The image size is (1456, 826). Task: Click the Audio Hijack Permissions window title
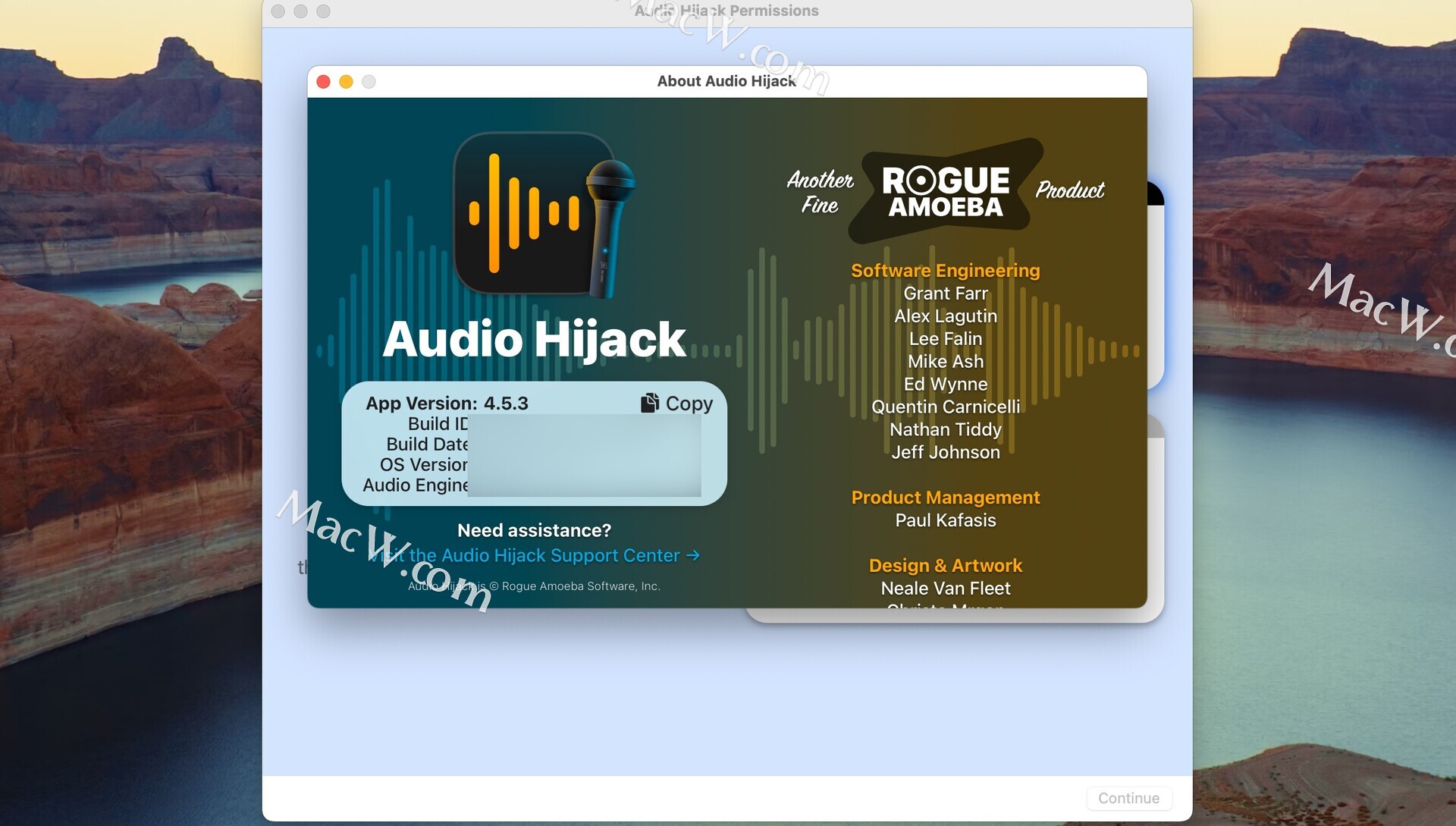726,11
